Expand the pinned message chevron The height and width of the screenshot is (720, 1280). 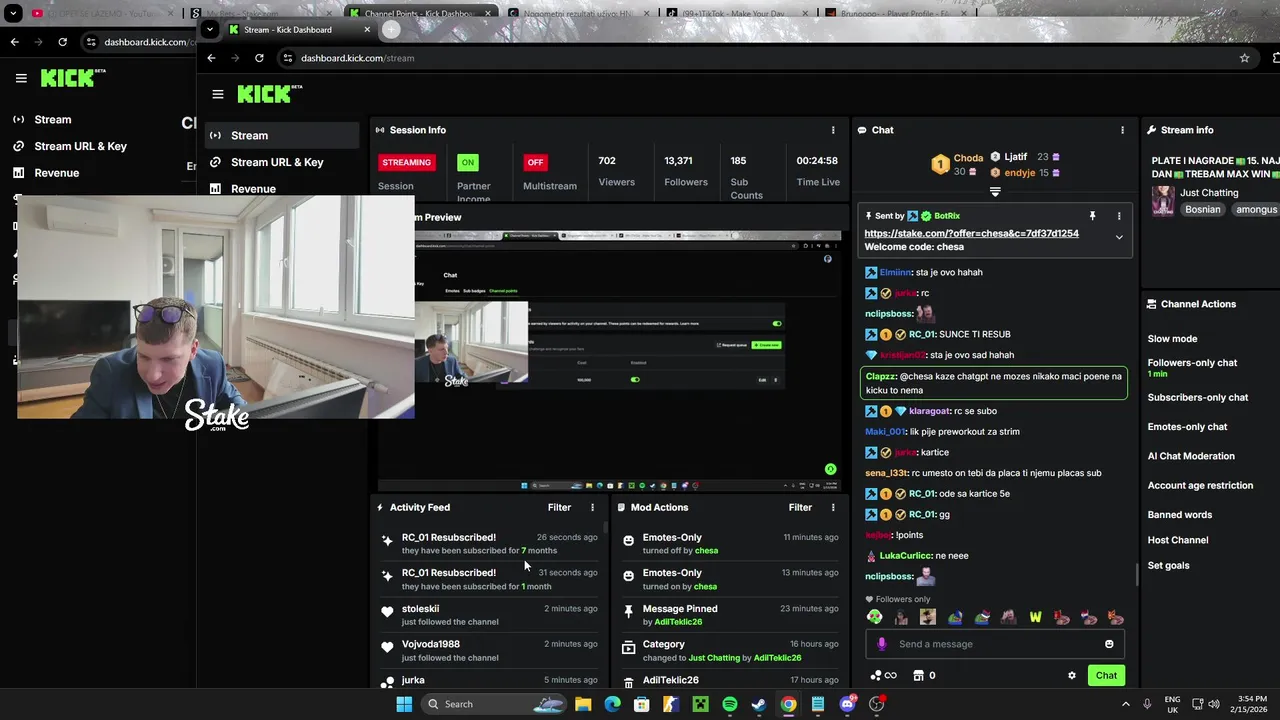[1119, 237]
